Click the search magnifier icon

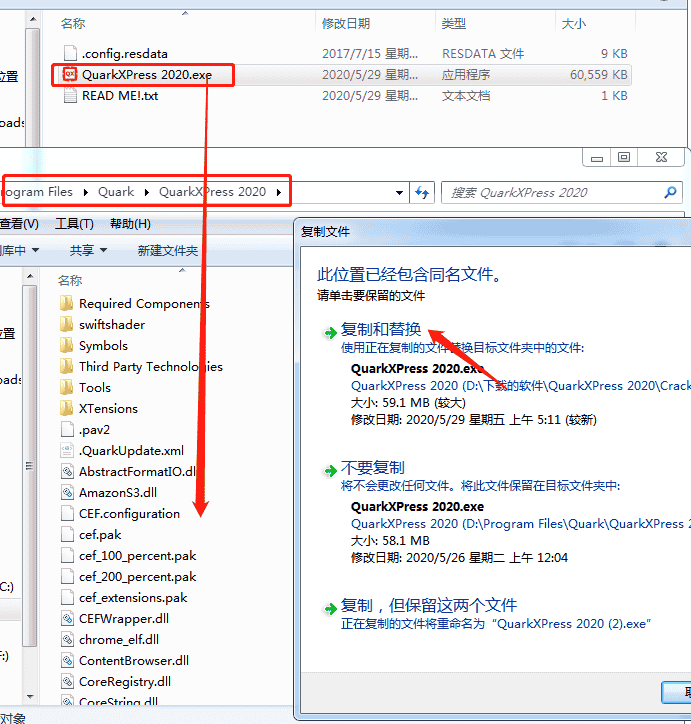click(x=670, y=192)
